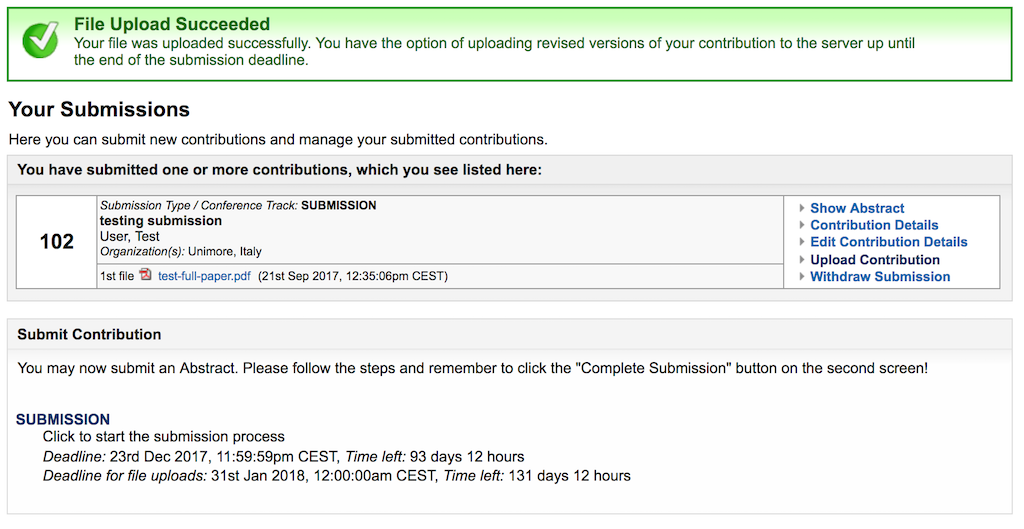The height and width of the screenshot is (529, 1024).
Task: Click the arrow before Contribution Details
Action: tap(802, 225)
